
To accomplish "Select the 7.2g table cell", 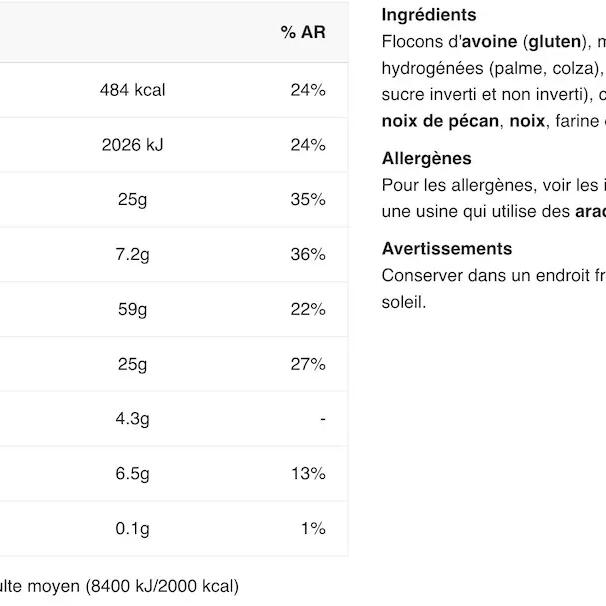I will (x=132, y=254).
